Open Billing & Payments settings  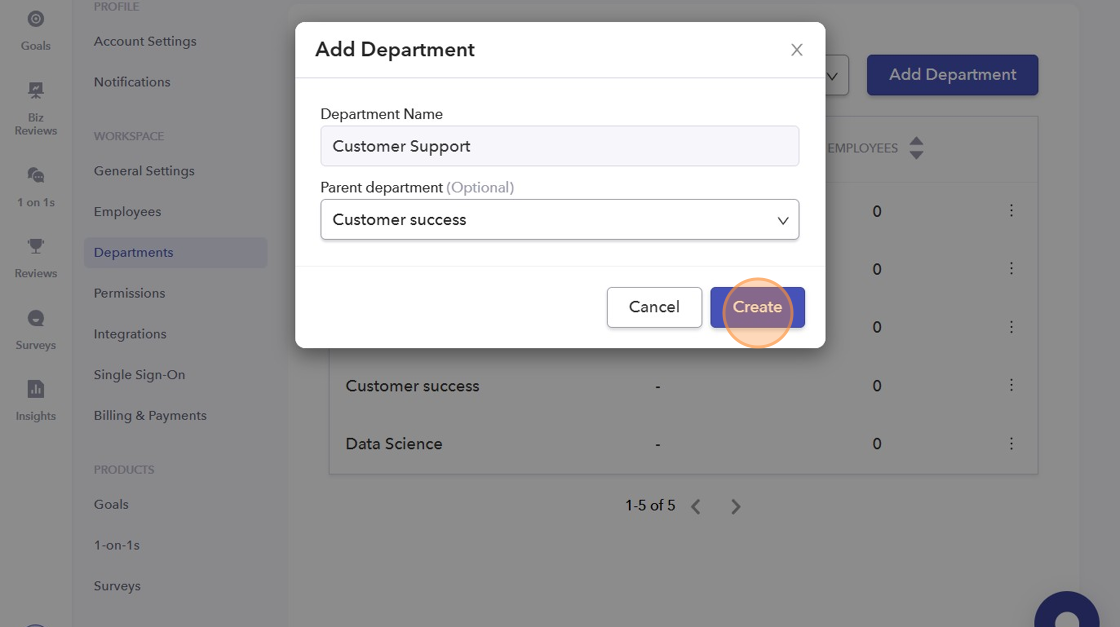pyautogui.click(x=150, y=415)
